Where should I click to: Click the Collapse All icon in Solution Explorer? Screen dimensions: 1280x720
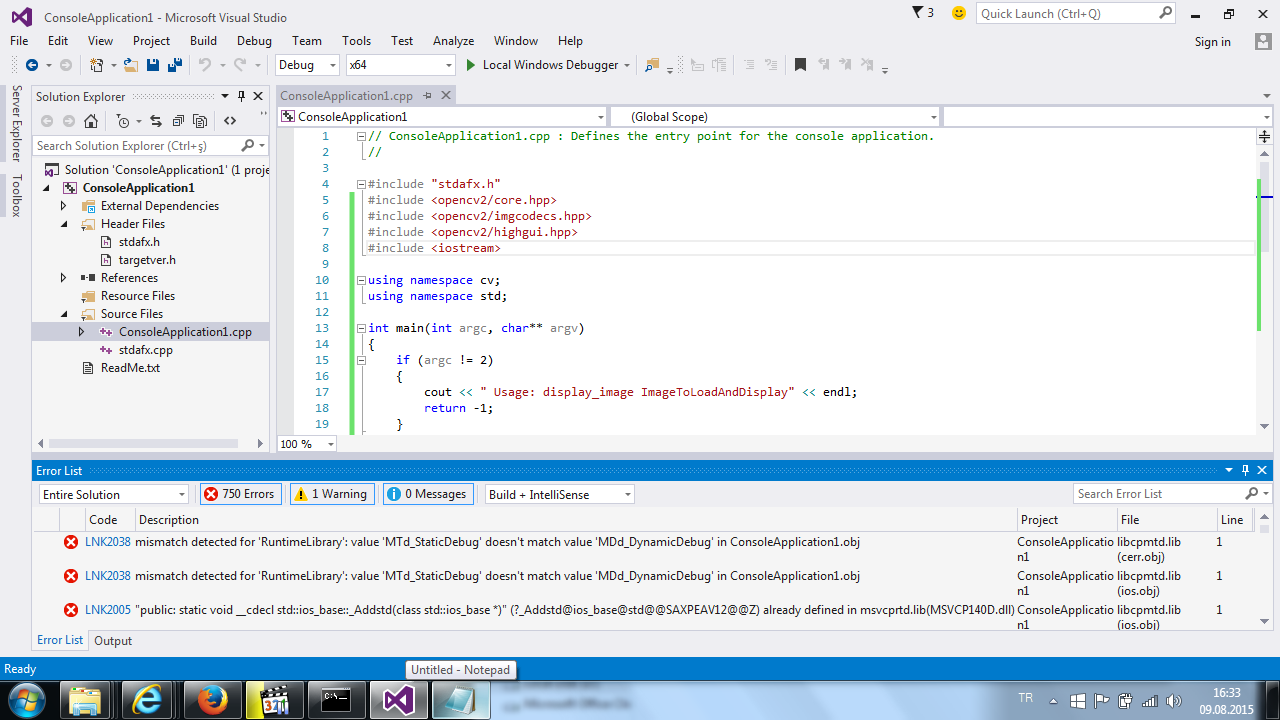pyautogui.click(x=178, y=121)
